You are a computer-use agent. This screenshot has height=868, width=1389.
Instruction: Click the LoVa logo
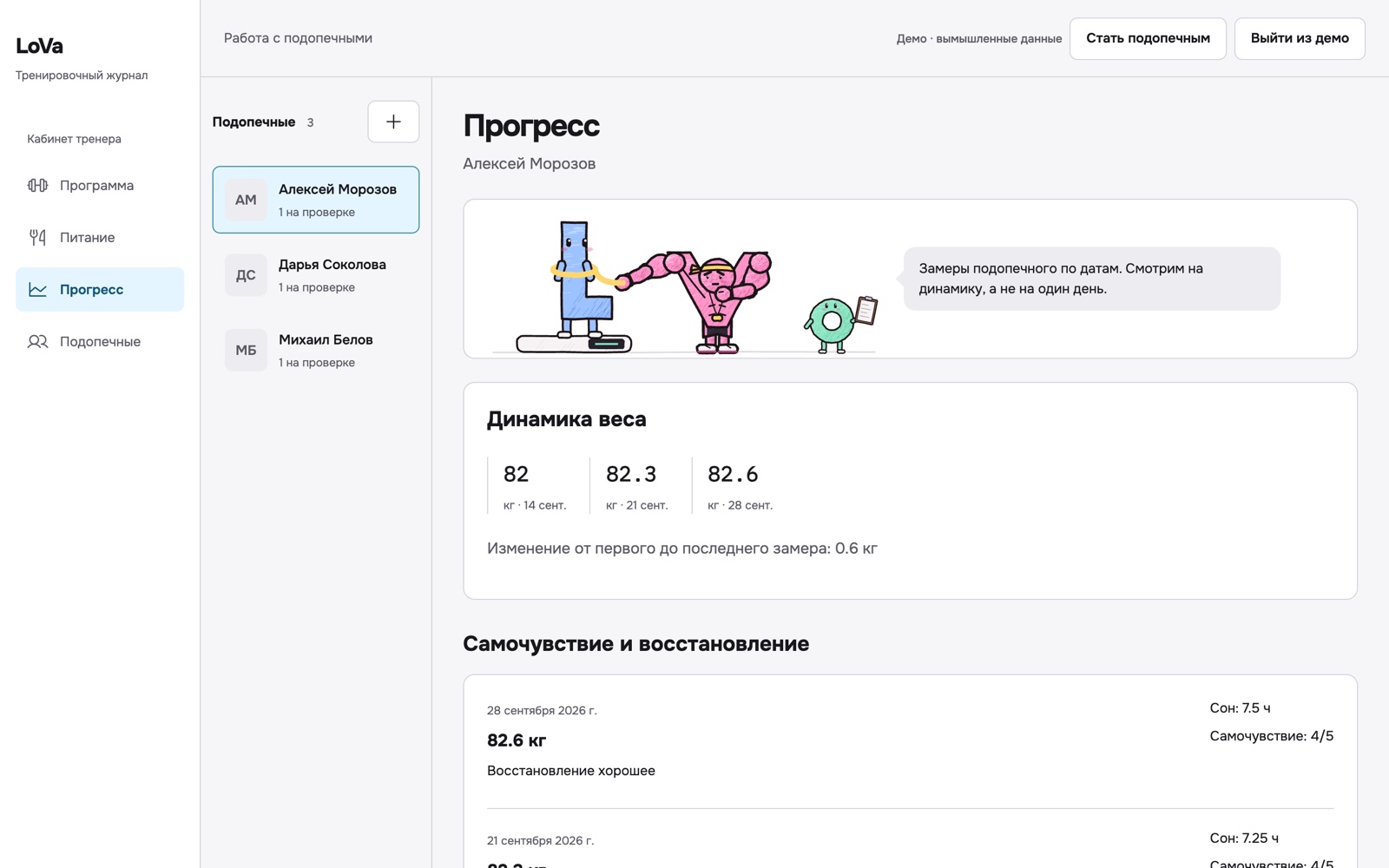[x=39, y=46]
